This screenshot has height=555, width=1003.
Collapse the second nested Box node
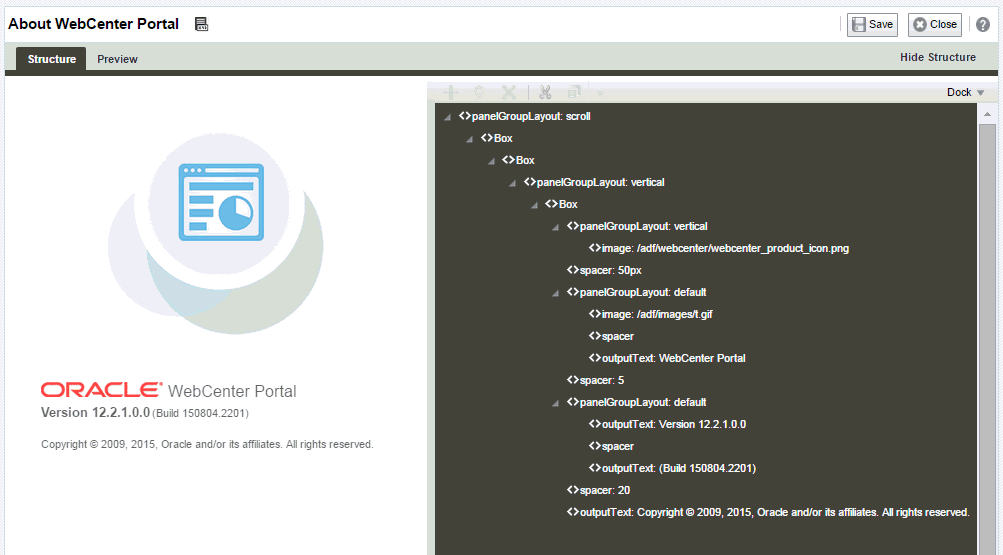491,161
